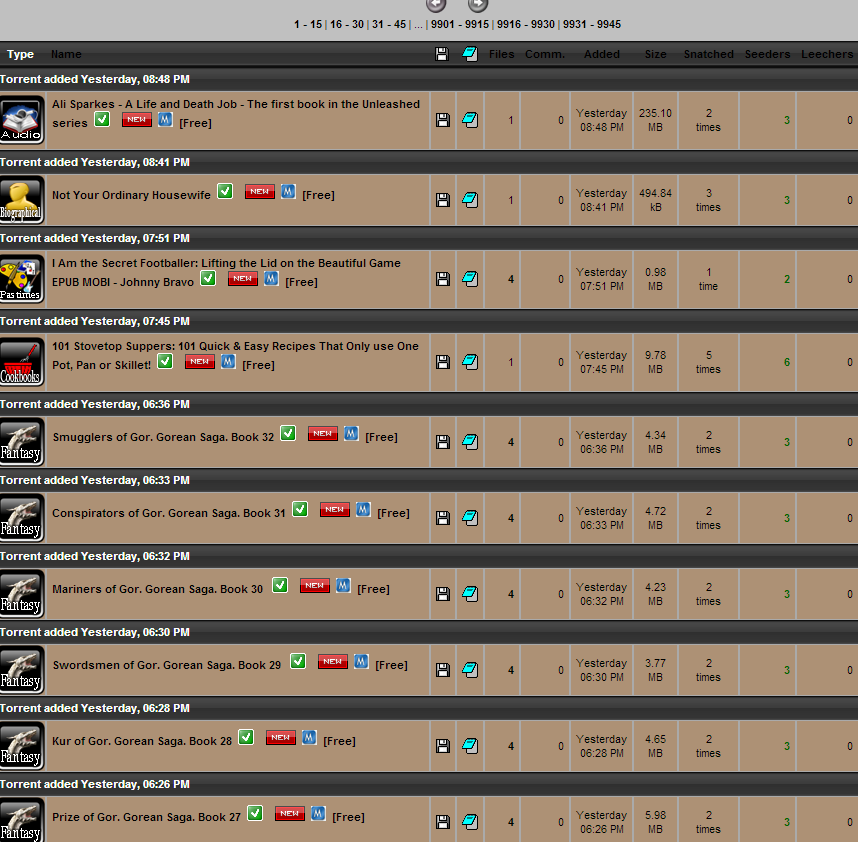Bookmark Ali Sparkes torrent with cyan book icon
Viewport: 858px width, 842px height.
[x=470, y=120]
